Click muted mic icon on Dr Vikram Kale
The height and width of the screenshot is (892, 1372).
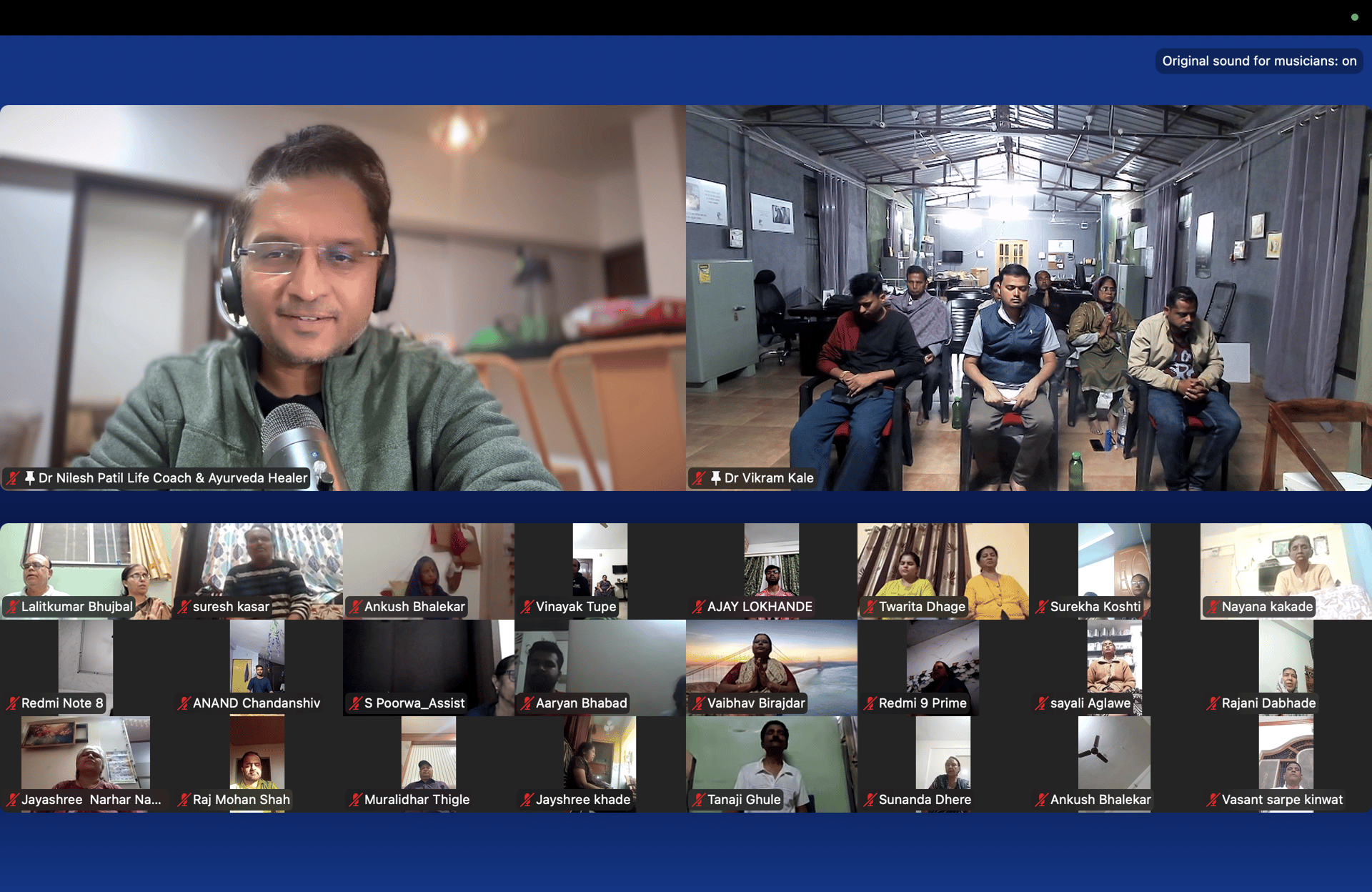click(x=699, y=477)
